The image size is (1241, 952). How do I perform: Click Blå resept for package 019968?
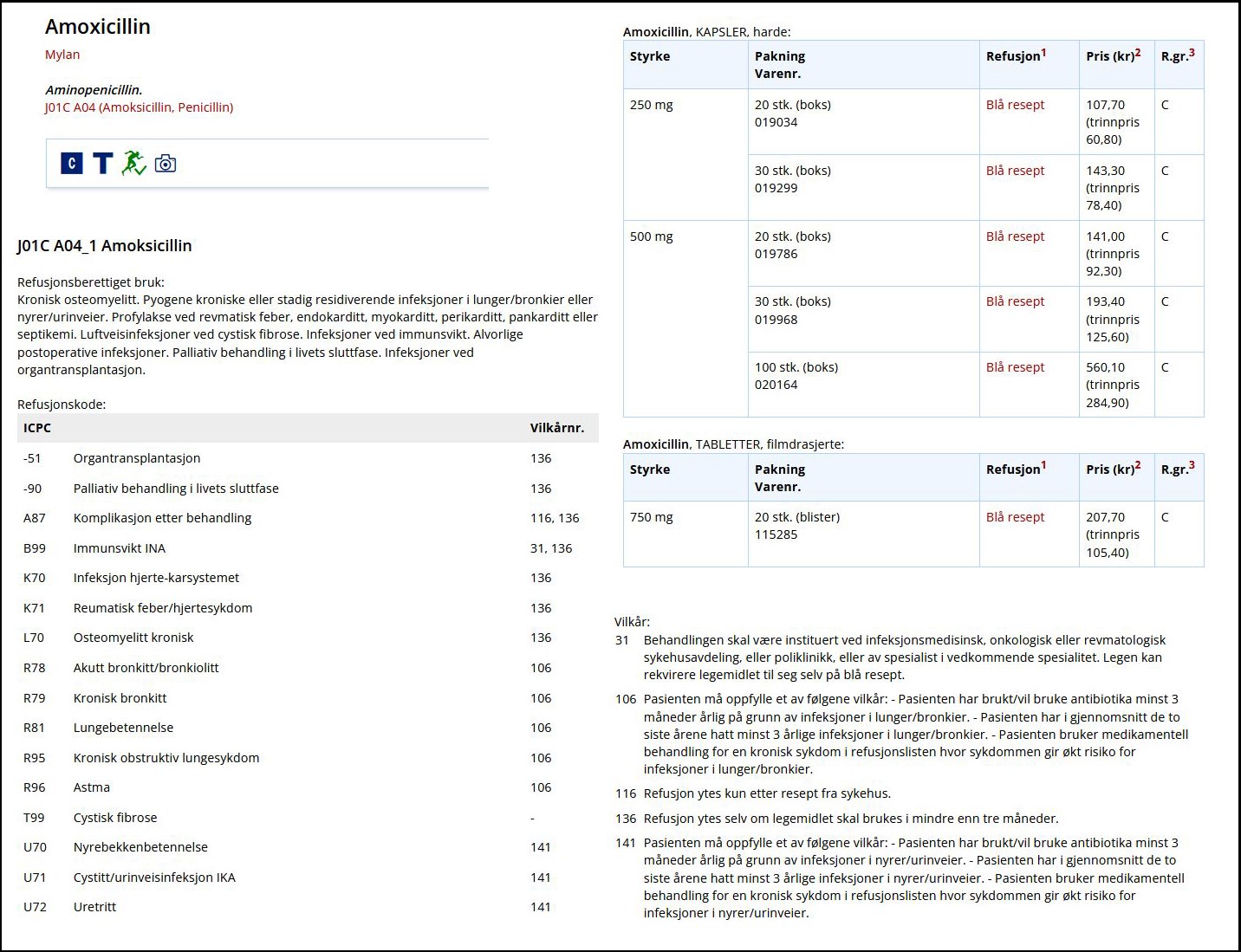click(x=1015, y=301)
